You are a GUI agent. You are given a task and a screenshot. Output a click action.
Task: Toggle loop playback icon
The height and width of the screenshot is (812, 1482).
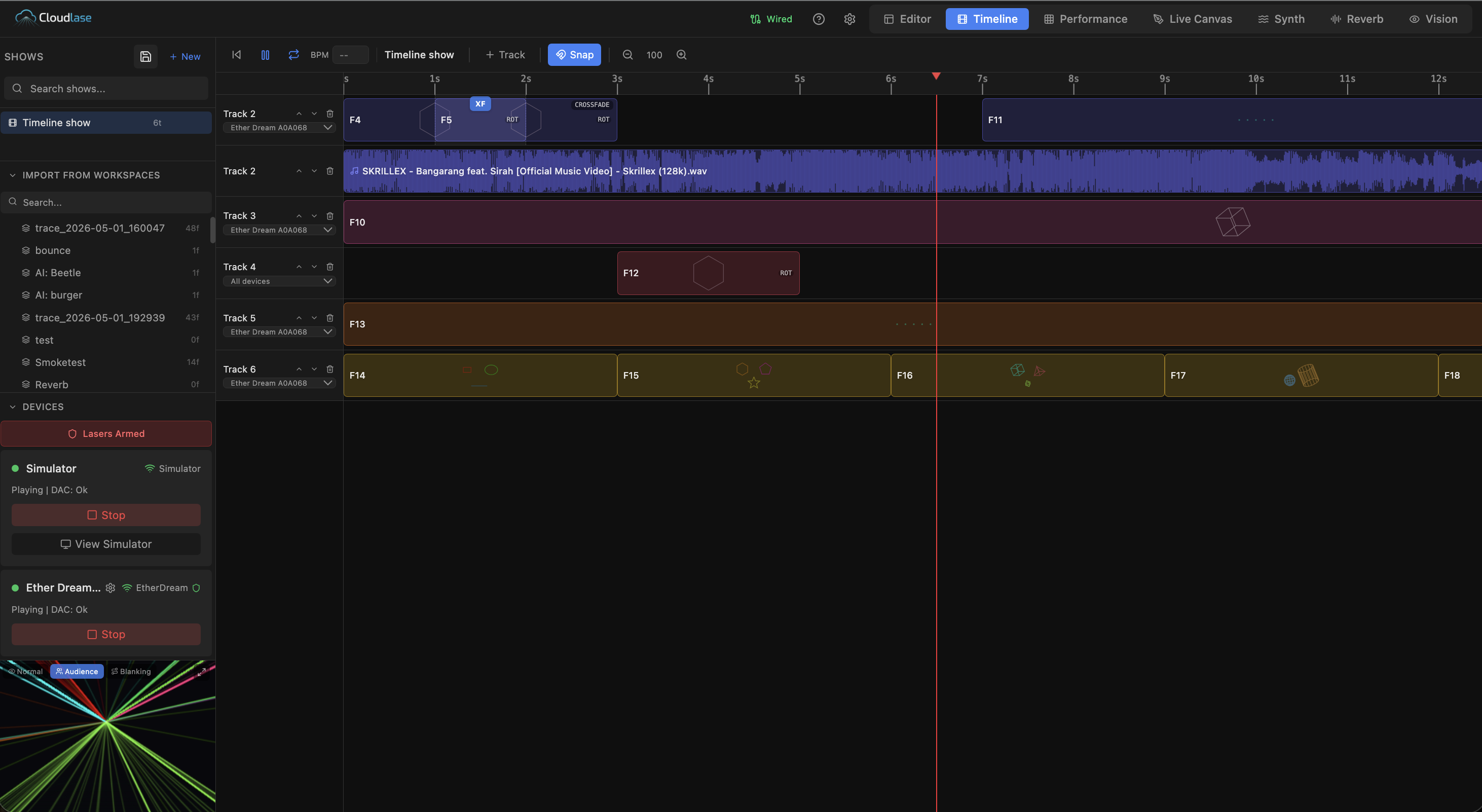pos(293,55)
